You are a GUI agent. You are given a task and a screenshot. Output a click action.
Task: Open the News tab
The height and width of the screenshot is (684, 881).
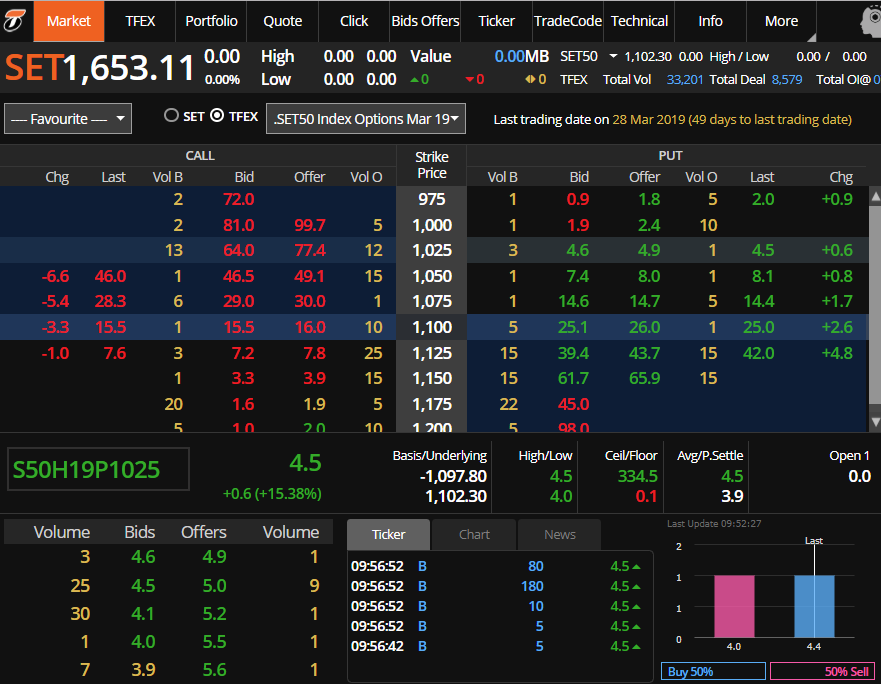(x=559, y=534)
